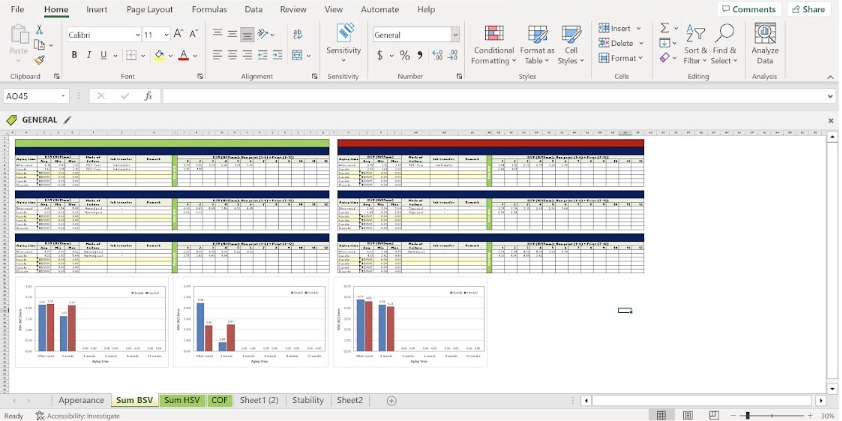Select the Format Painter brush
842x421 pixels.
pos(39,60)
